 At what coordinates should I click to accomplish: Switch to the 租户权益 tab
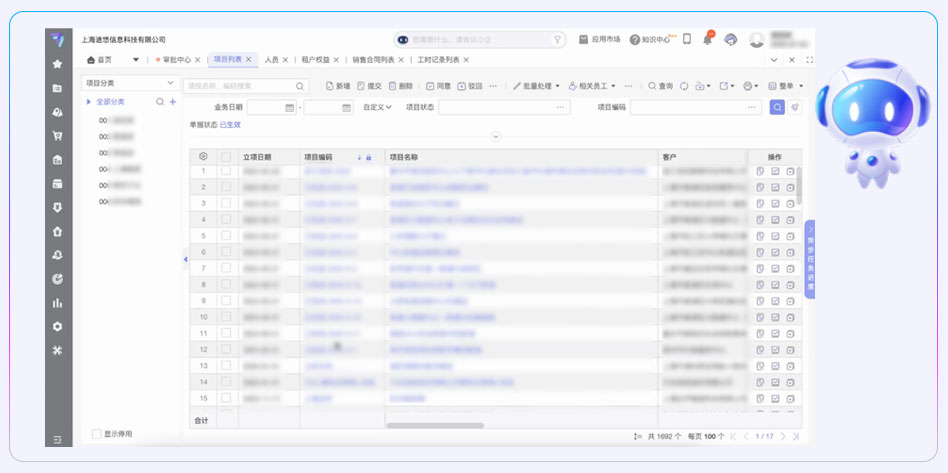pyautogui.click(x=316, y=60)
